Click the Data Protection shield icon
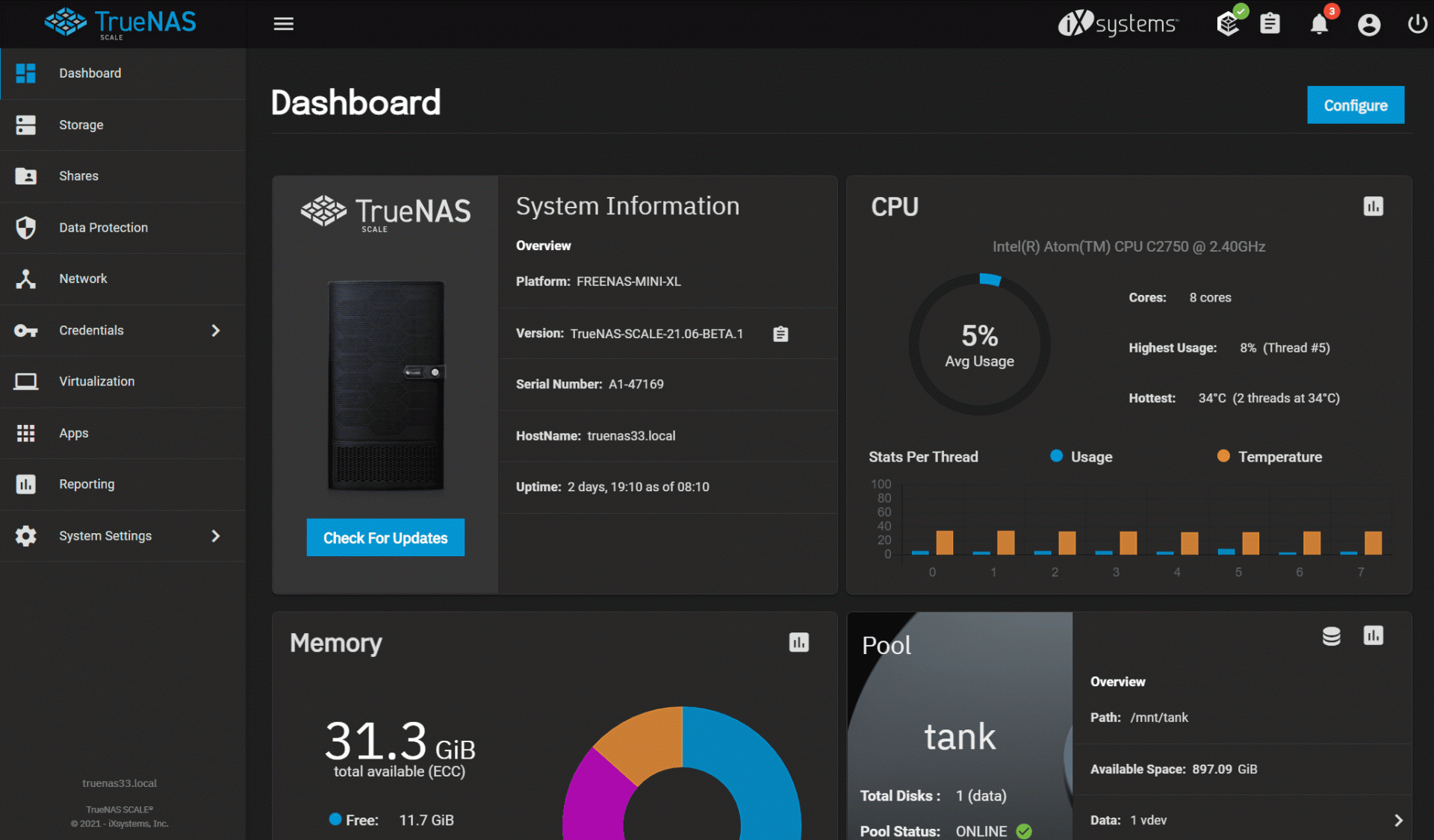The image size is (1434, 840). coord(26,227)
